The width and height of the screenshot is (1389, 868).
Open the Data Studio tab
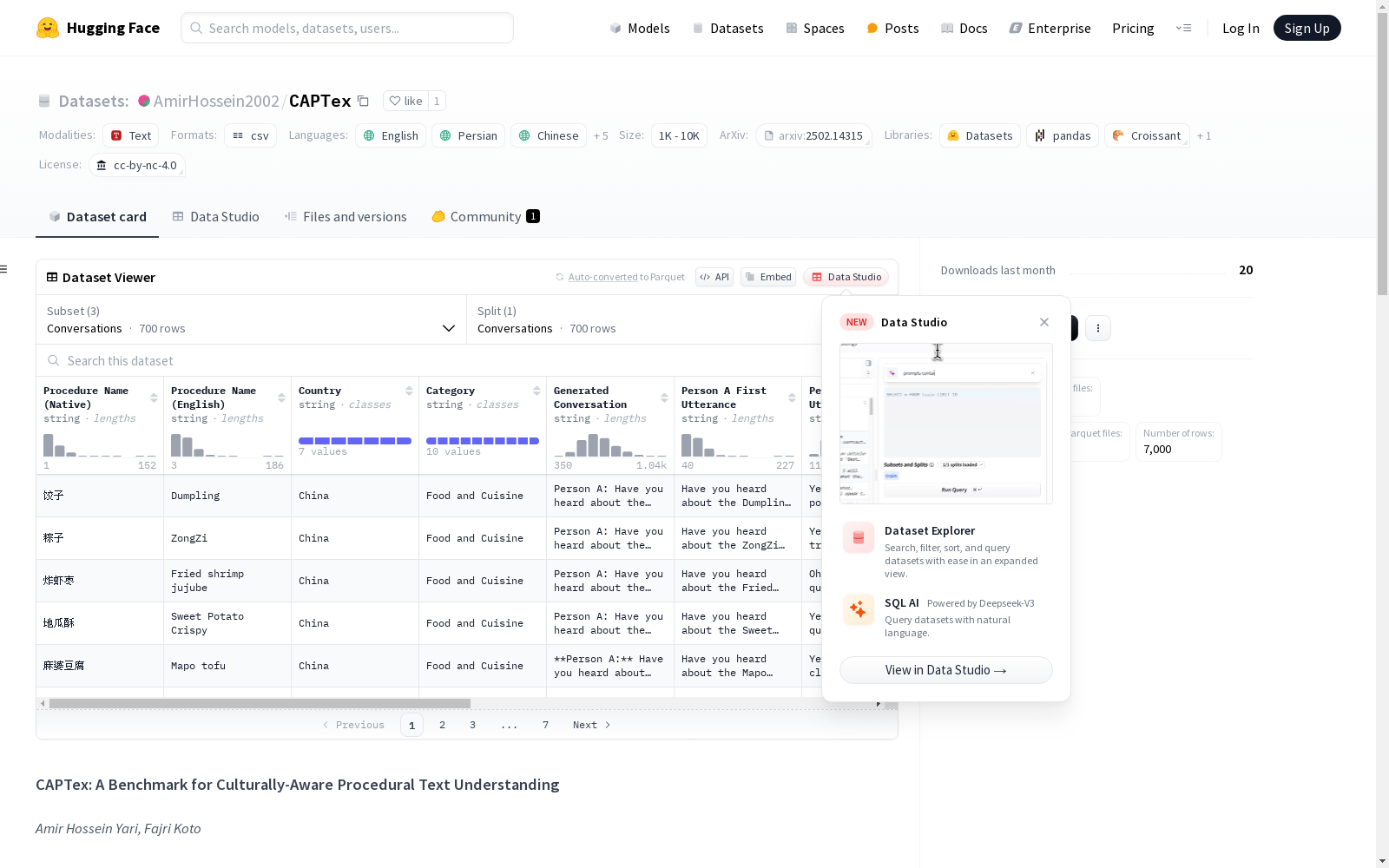tap(215, 217)
